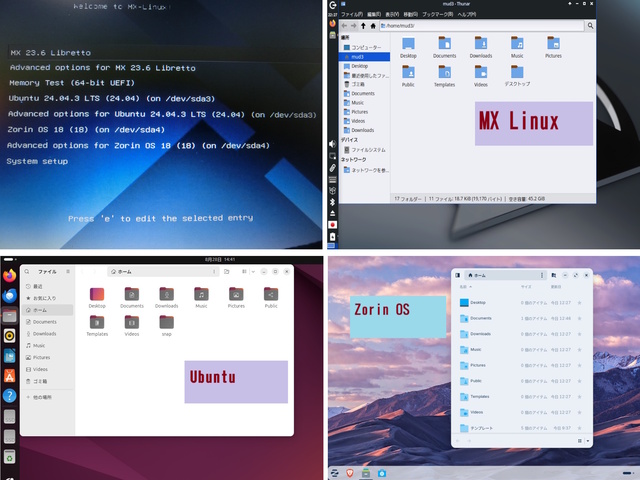640x480 pixels.
Task: Click new folder icon in Ubuntu Files header
Action: [x=227, y=271]
